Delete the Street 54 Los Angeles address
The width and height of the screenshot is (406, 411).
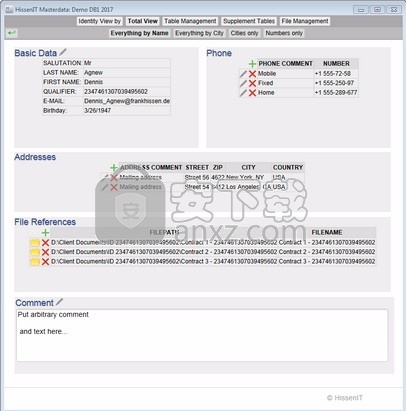[x=114, y=187]
